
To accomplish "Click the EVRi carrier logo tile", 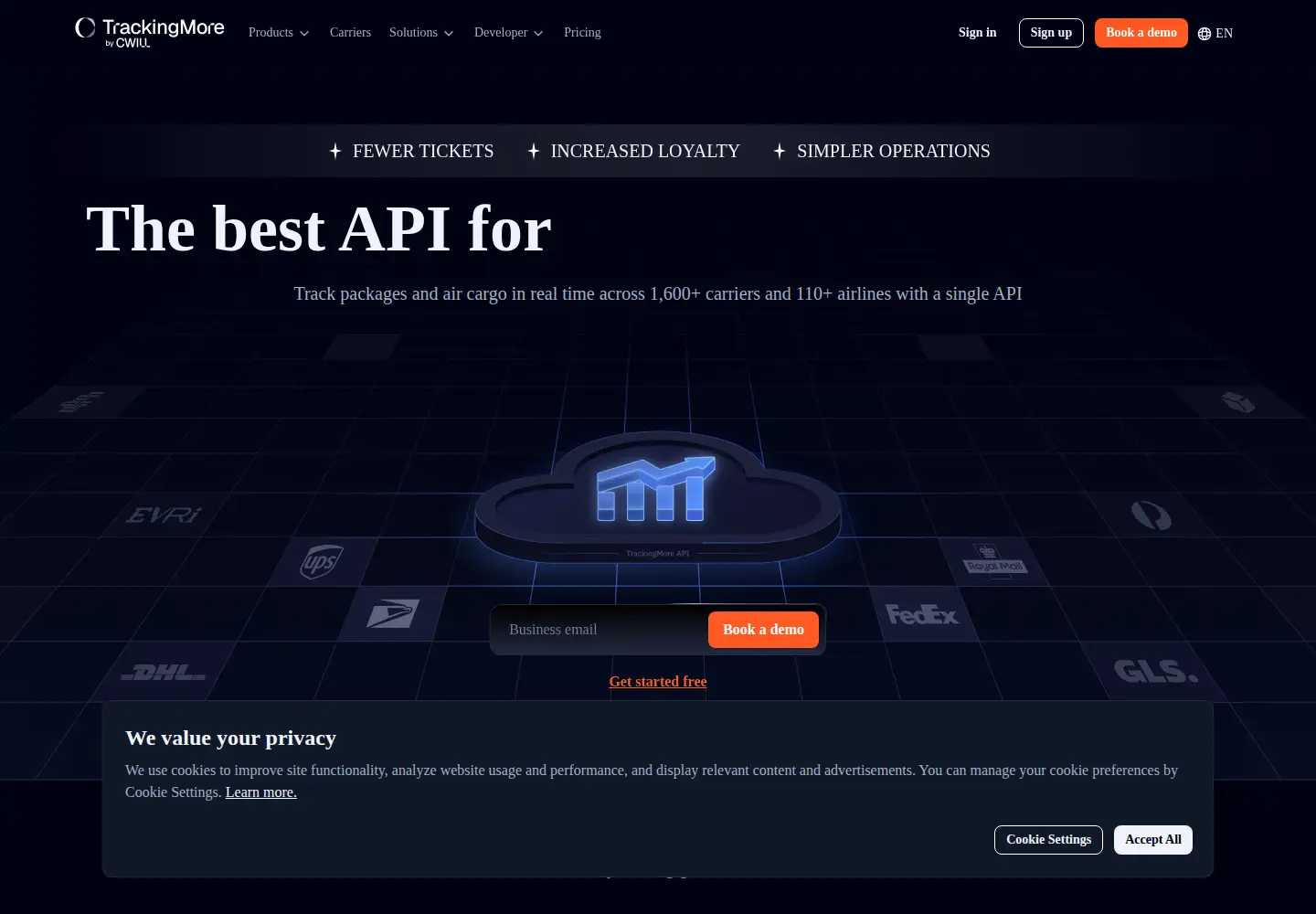I will click(x=164, y=515).
